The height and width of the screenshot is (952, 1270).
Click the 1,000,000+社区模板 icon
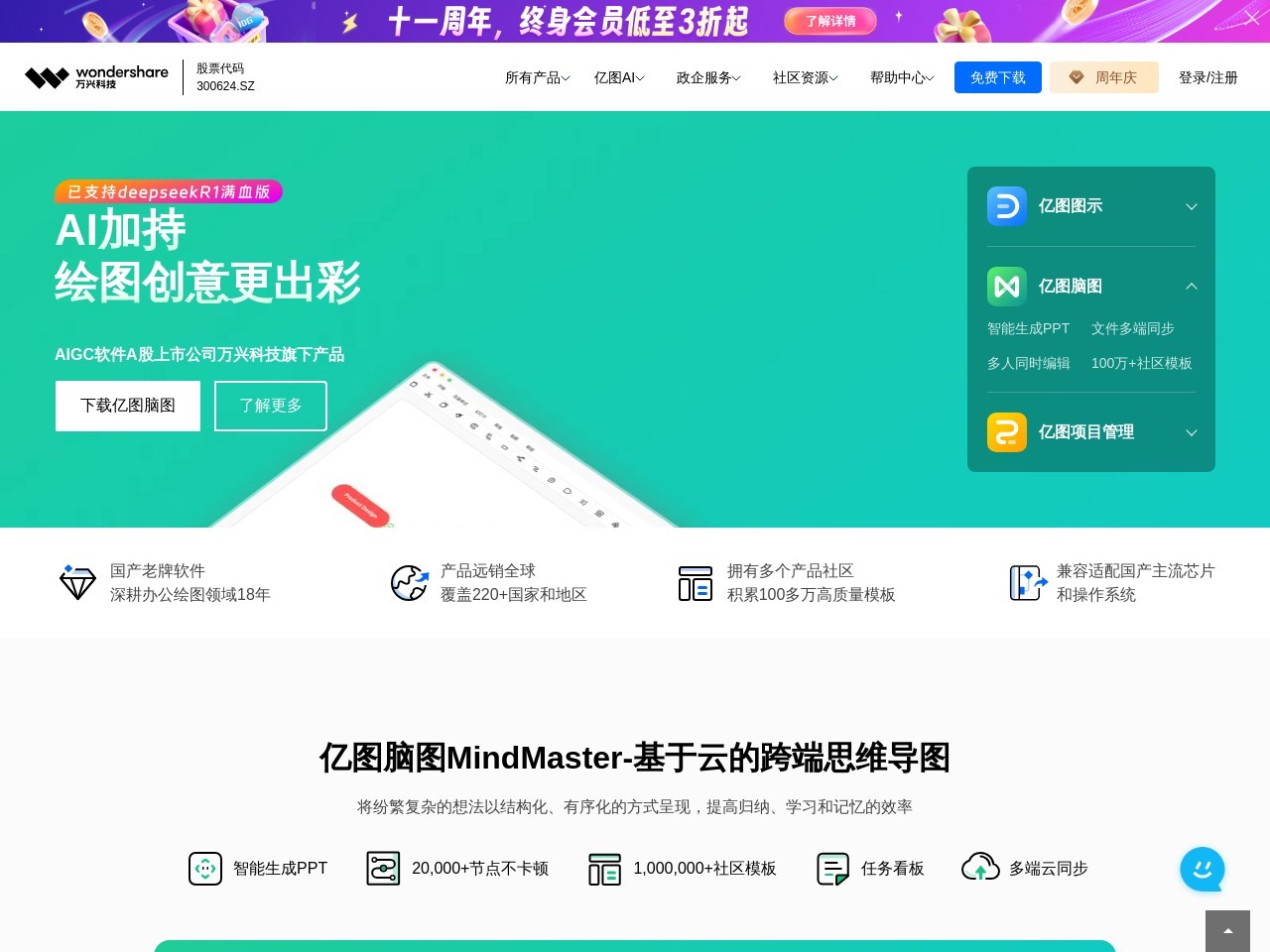click(604, 869)
